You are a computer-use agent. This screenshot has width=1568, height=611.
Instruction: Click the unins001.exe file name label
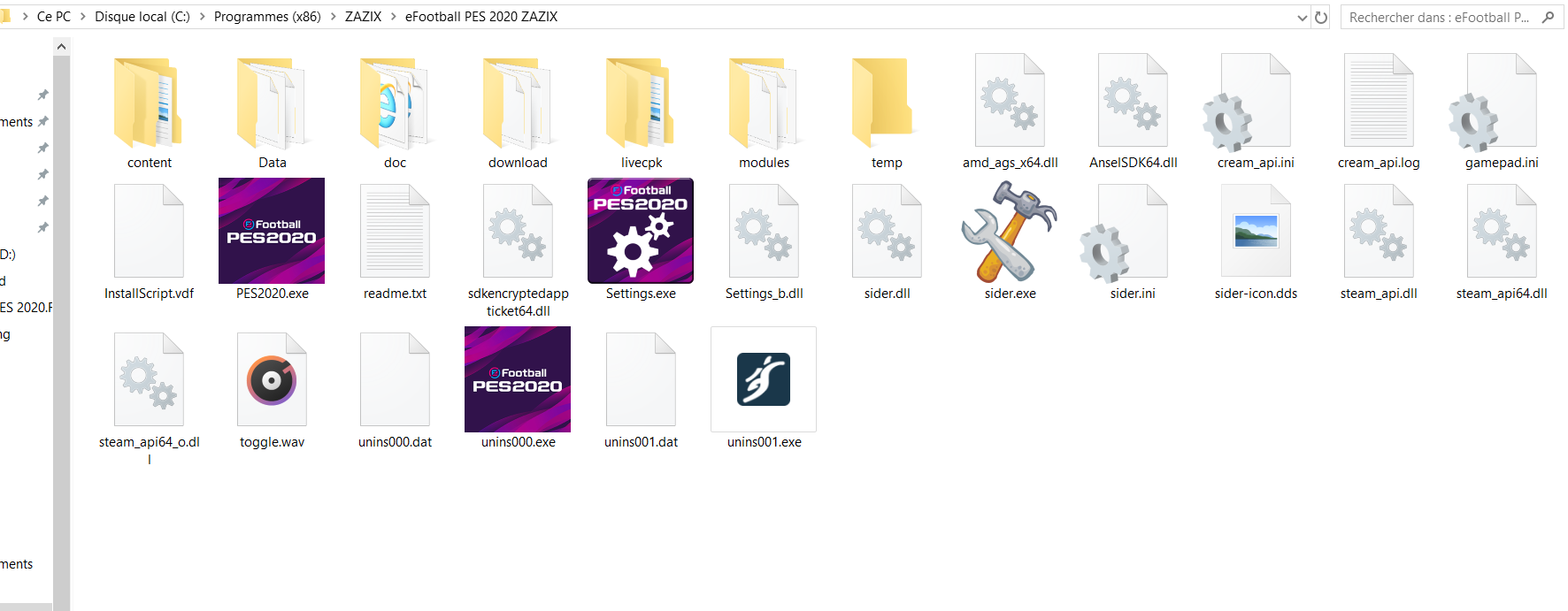pyautogui.click(x=764, y=442)
